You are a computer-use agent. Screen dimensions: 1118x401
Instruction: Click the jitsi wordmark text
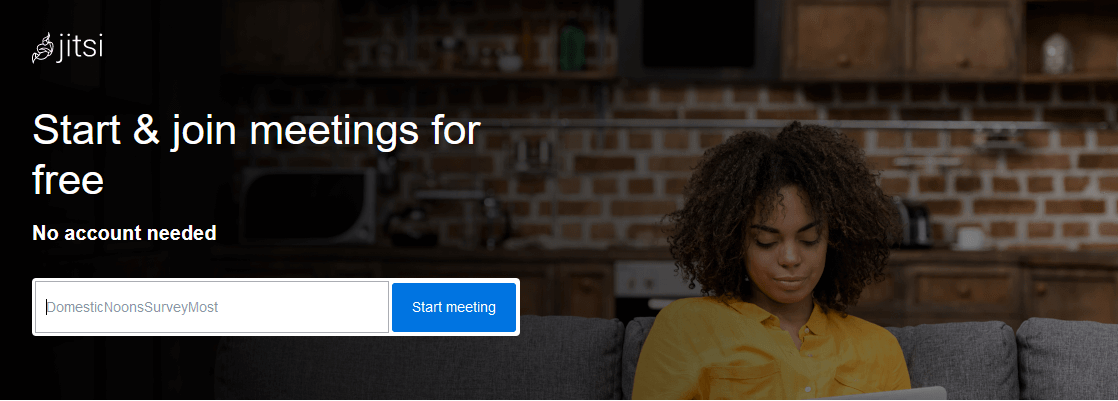tap(79, 49)
